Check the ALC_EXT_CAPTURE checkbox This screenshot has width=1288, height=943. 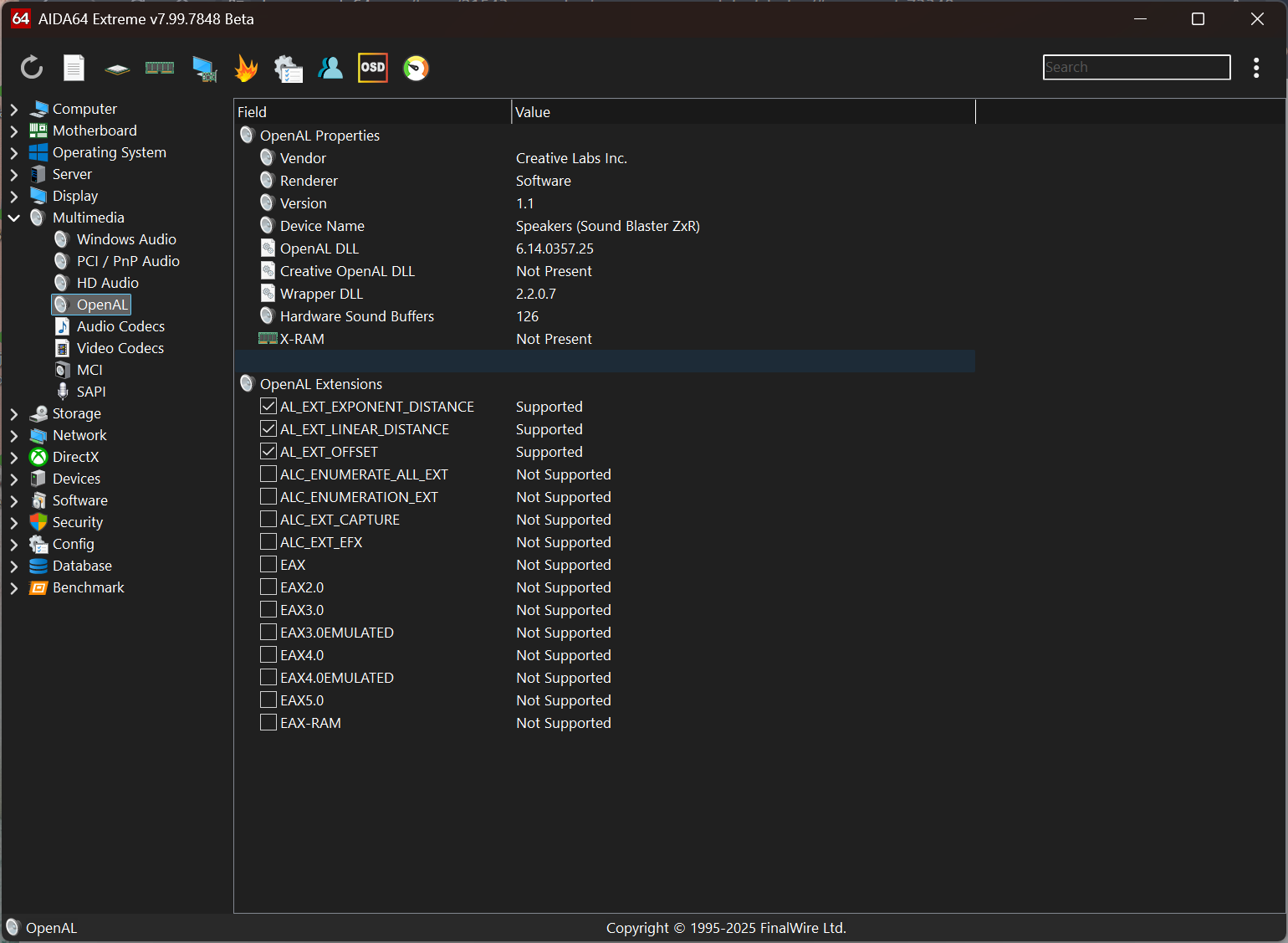268,520
